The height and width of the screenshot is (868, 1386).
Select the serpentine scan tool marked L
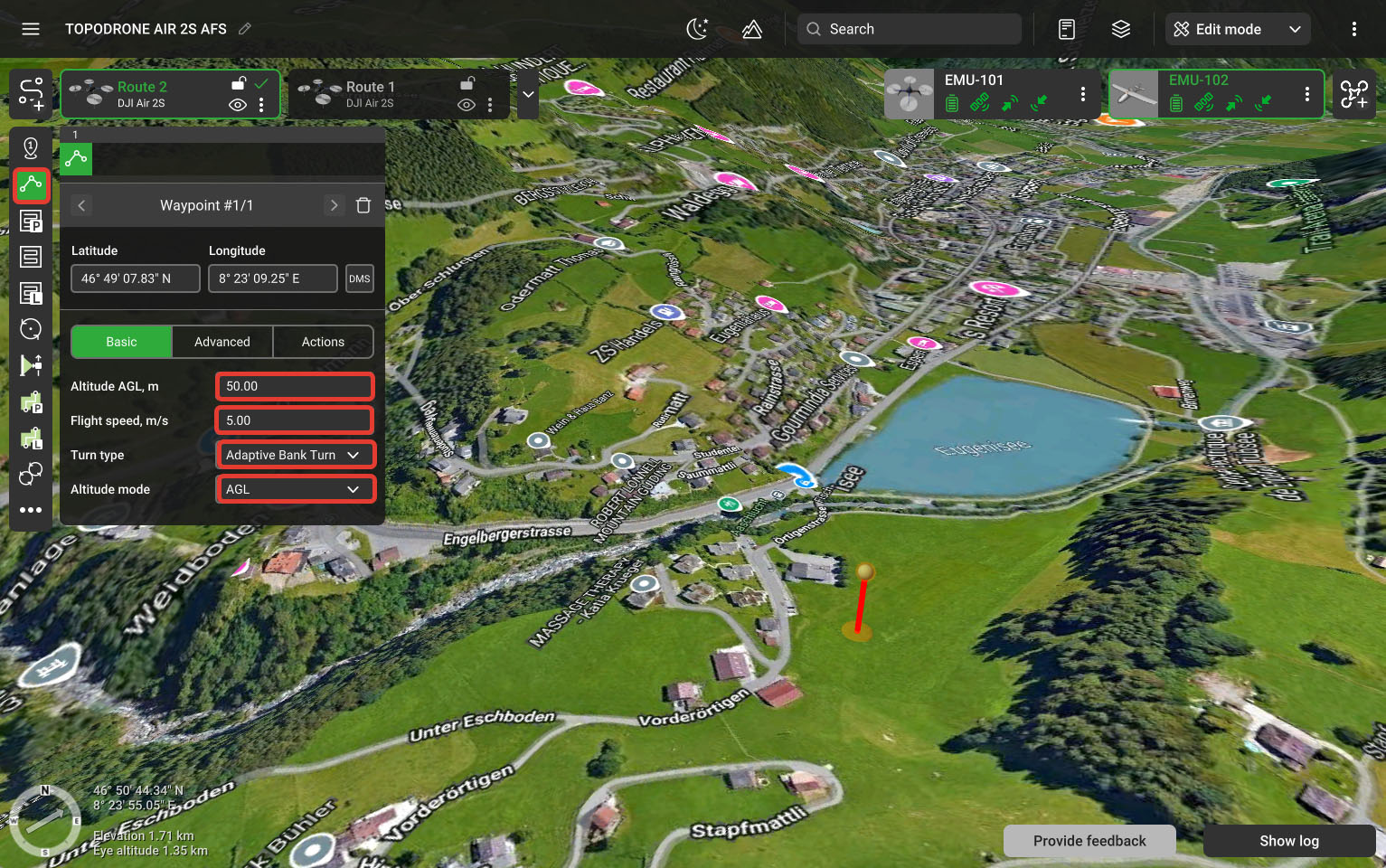pyautogui.click(x=31, y=293)
